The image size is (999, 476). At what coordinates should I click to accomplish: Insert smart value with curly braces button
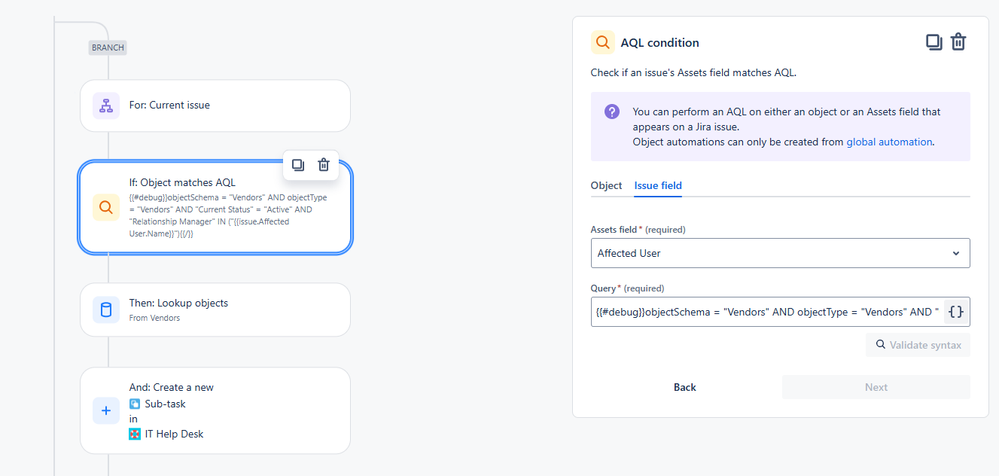pos(956,312)
